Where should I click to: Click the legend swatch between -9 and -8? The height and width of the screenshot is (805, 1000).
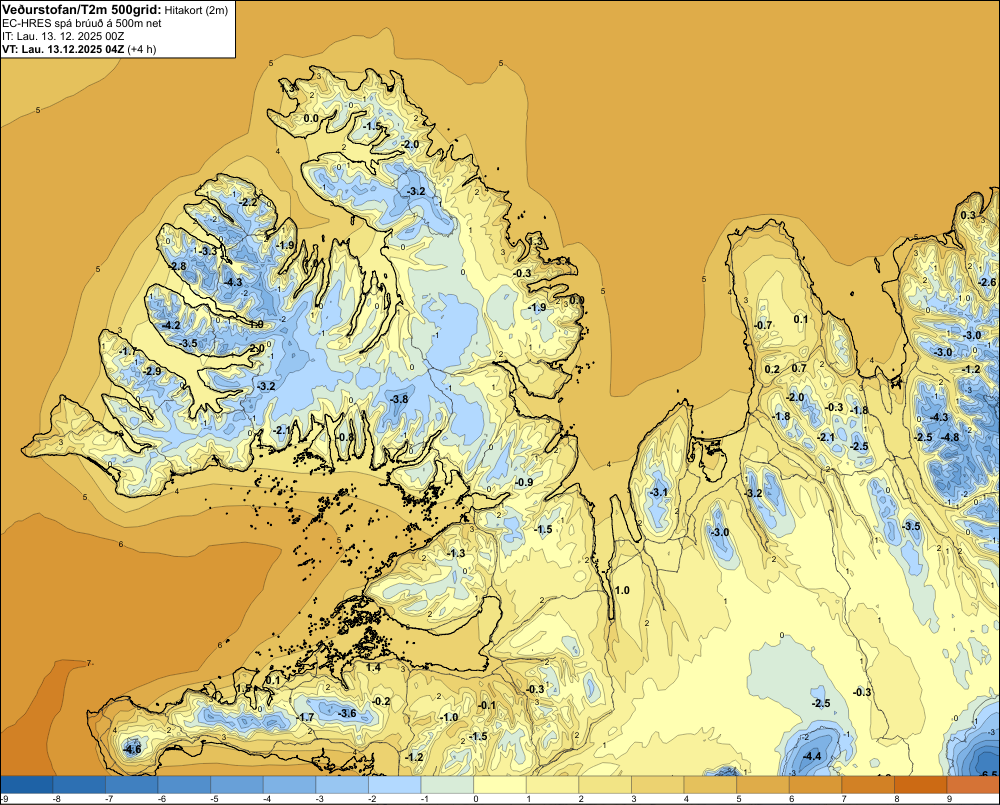[27, 785]
